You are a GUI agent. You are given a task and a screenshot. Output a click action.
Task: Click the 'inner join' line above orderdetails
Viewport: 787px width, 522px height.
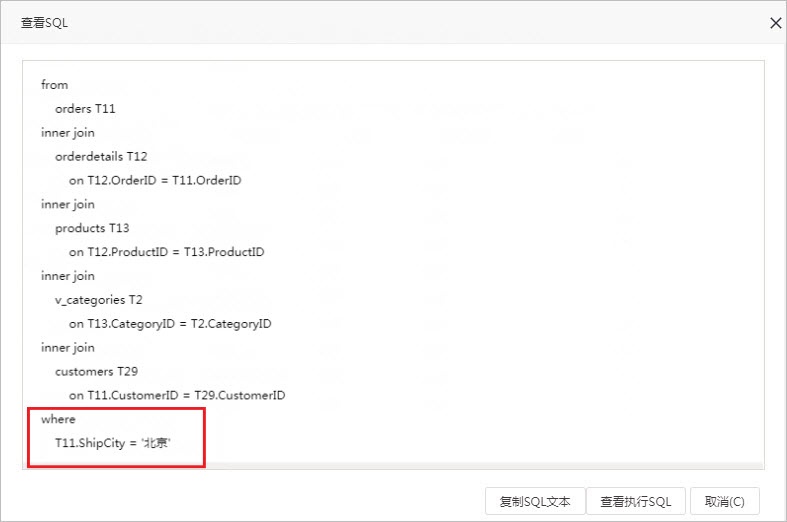point(68,133)
